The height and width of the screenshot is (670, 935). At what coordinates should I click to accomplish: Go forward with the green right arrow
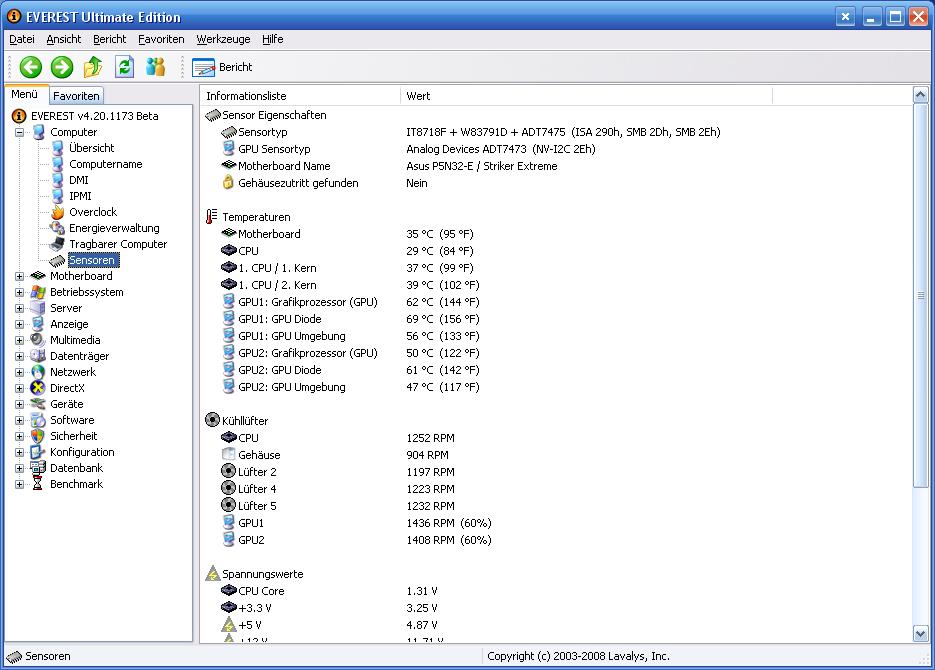[x=61, y=67]
